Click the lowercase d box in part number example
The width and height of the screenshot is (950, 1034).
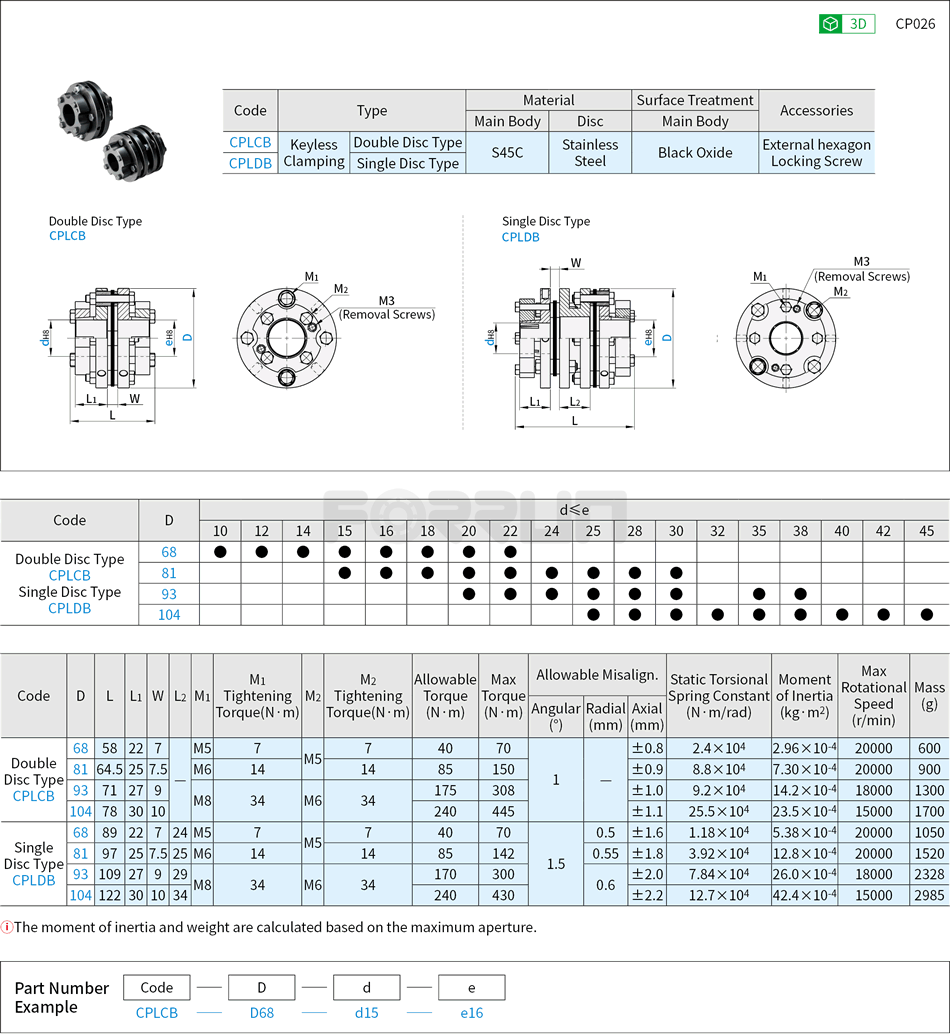tap(367, 988)
